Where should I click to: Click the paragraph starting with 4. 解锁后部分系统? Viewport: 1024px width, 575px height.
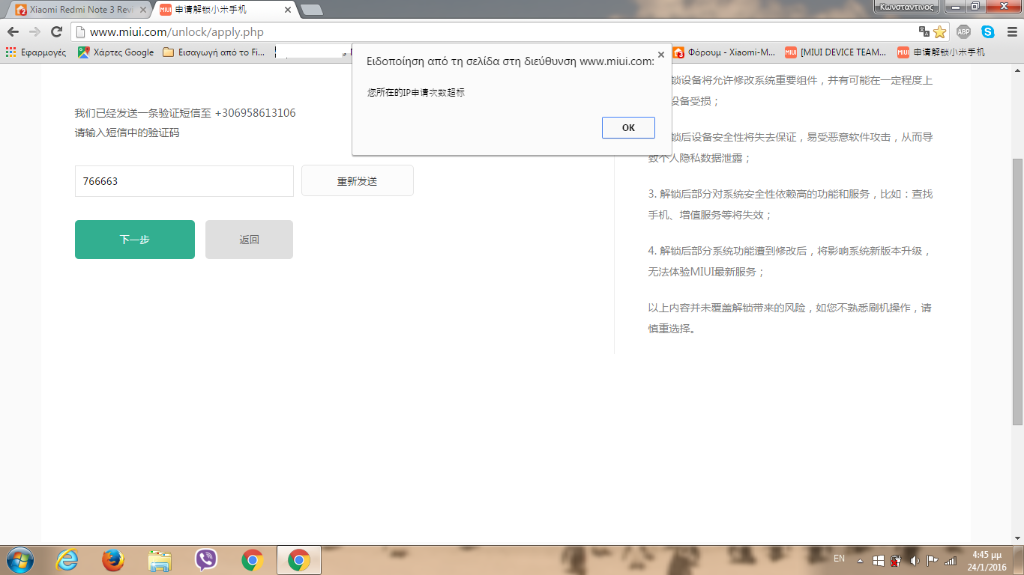coord(789,261)
